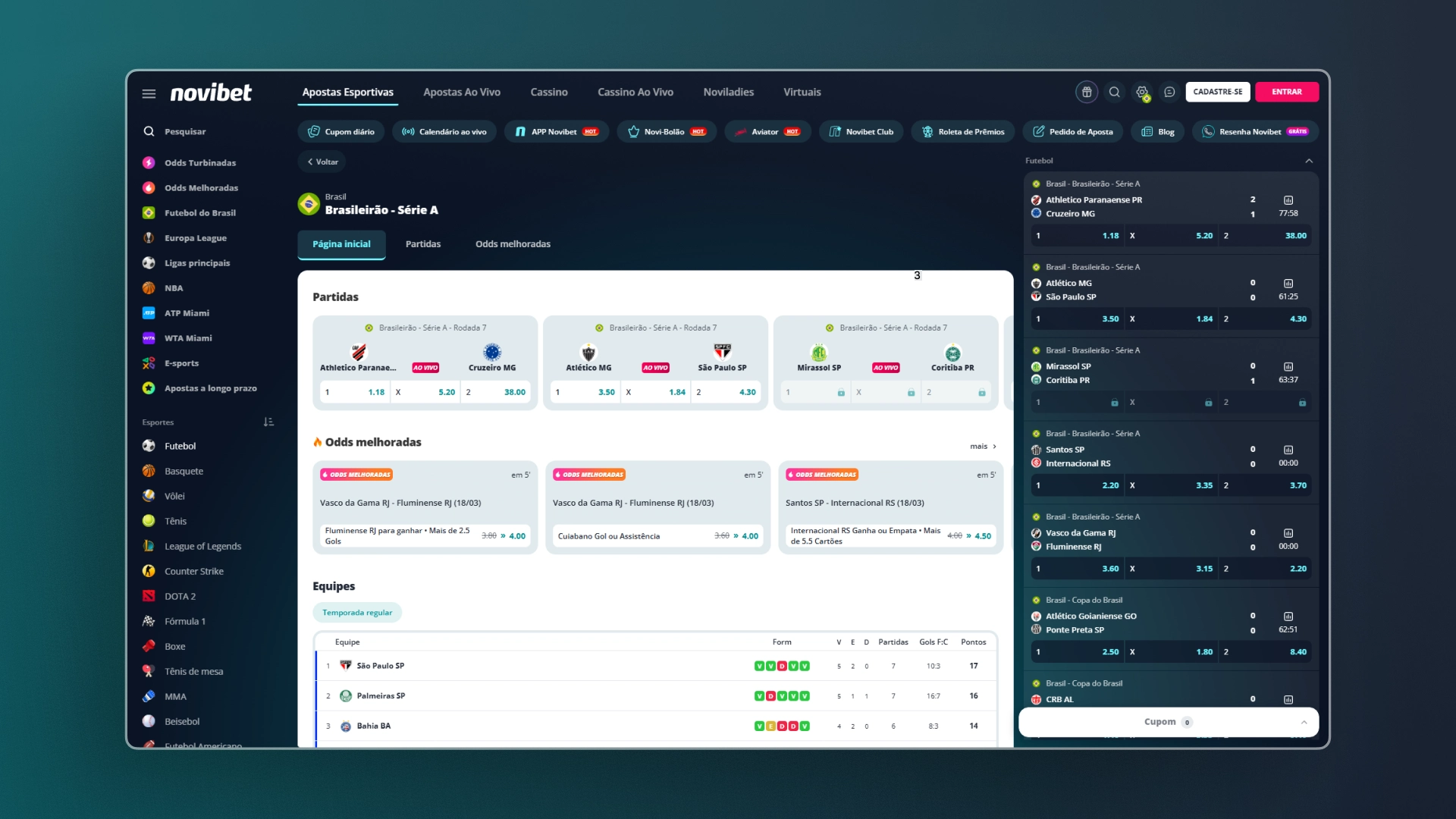1456x819 pixels.
Task: Click the ENTRAR login button
Action: pos(1287,92)
